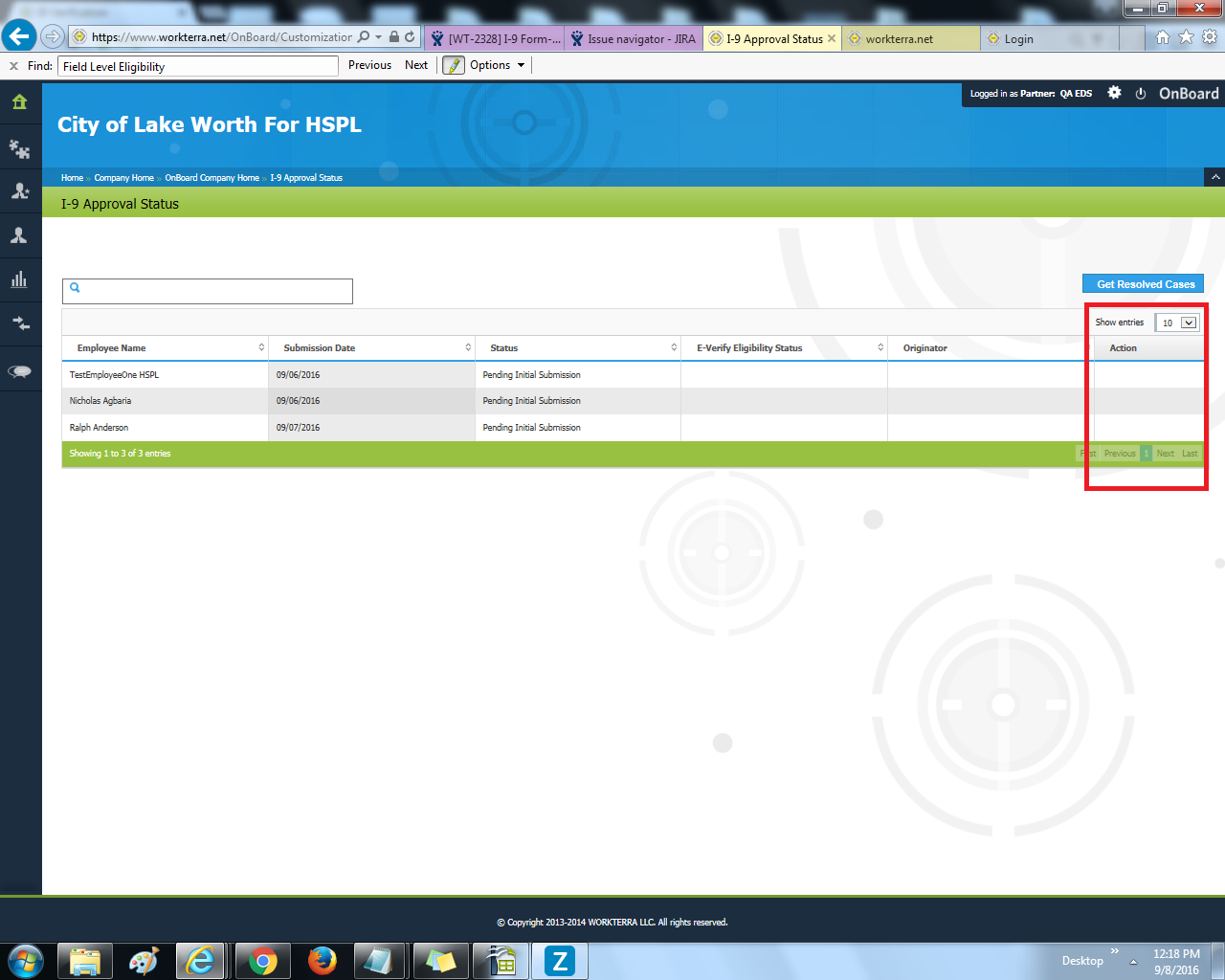Expand the Find bar Options dropdown
Image resolution: width=1225 pixels, height=980 pixels.
point(497,65)
